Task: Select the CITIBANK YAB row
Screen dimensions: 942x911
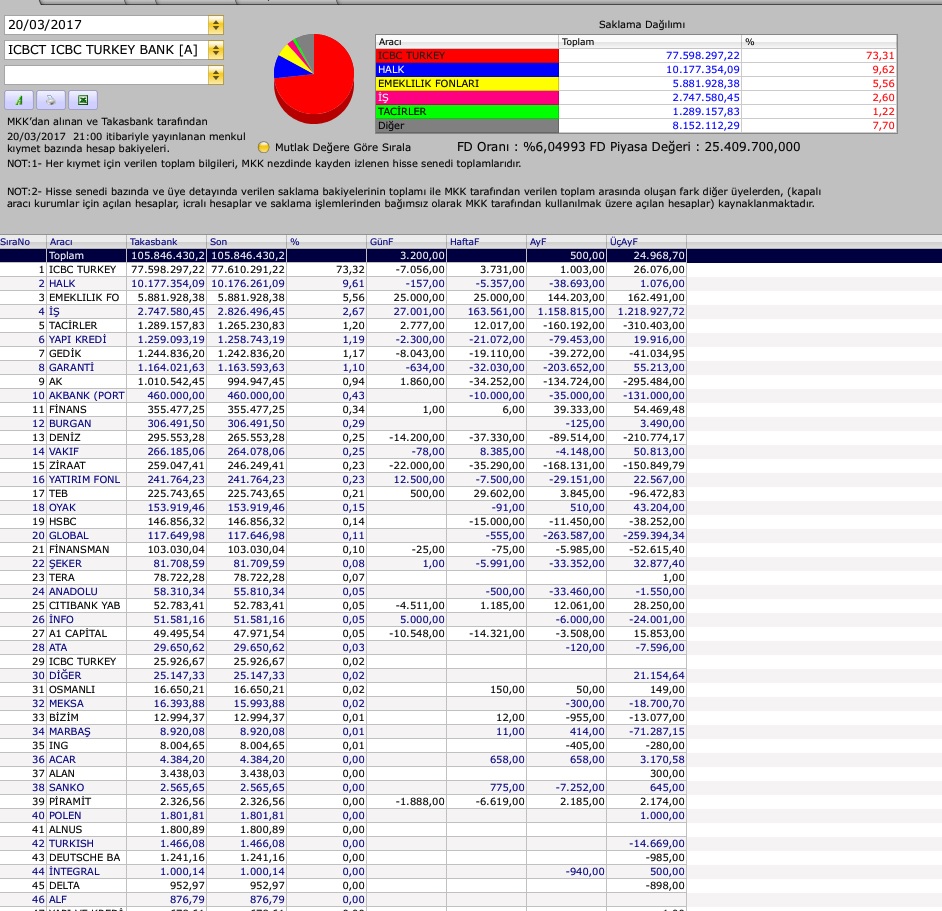Action: point(342,605)
